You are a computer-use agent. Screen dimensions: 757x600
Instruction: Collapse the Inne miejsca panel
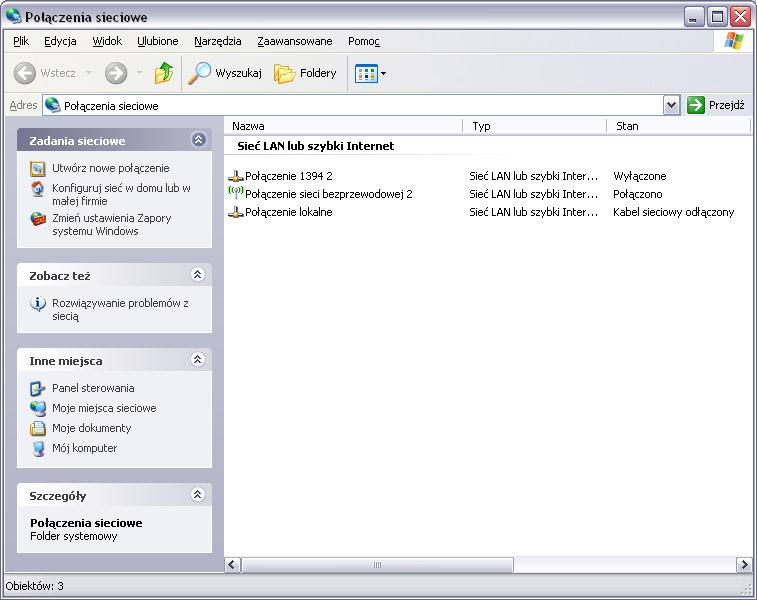coord(197,360)
